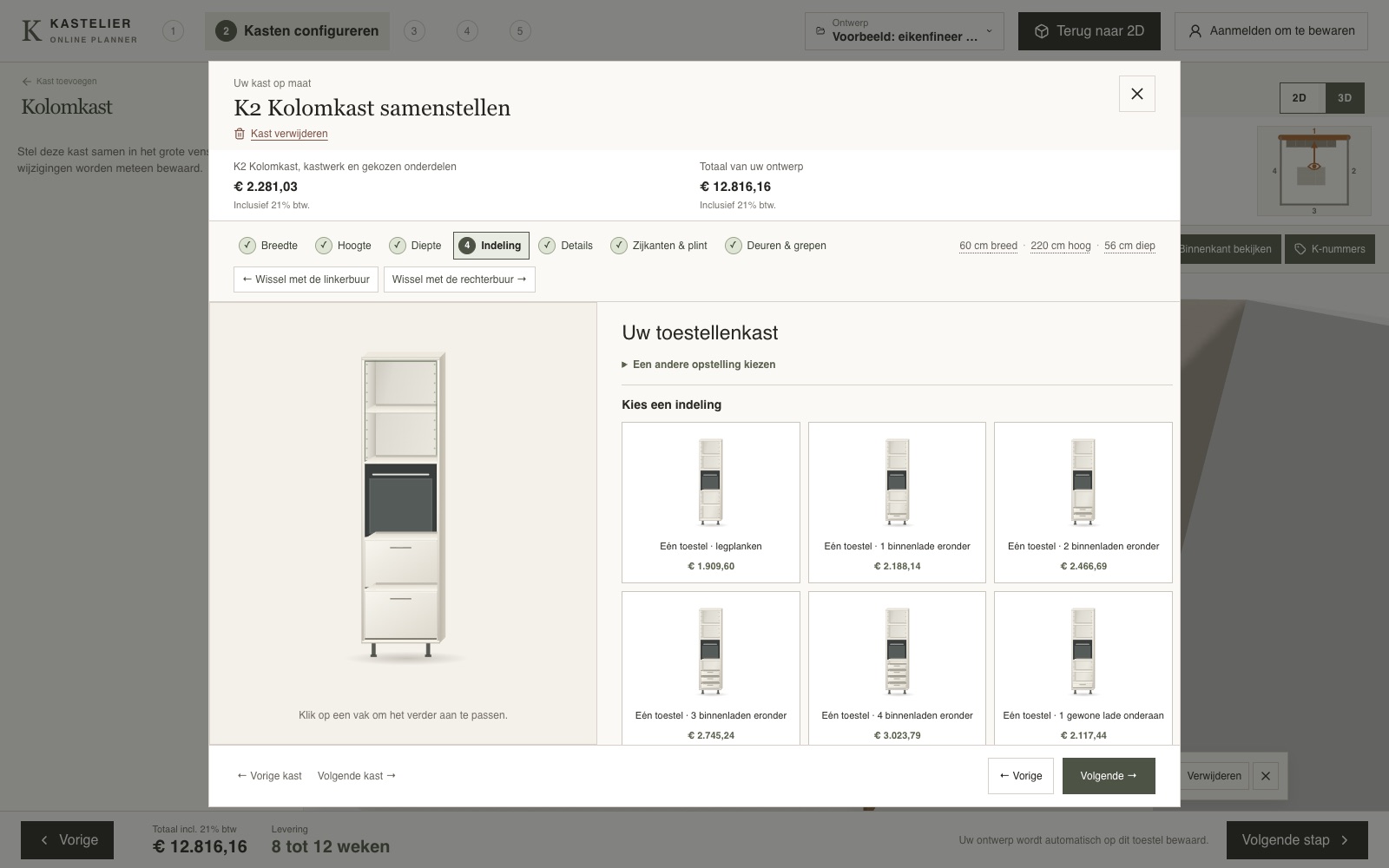
Task: Open the Deuren & grepen step
Action: point(776,246)
